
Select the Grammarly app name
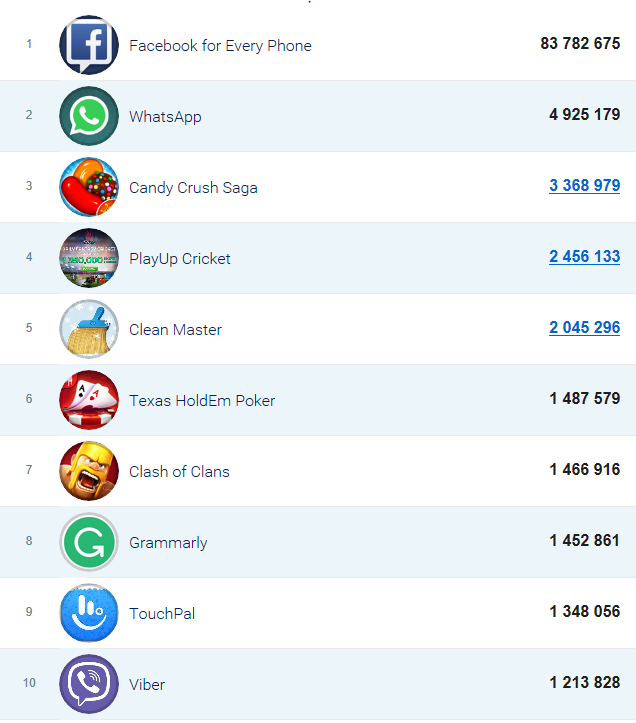coord(168,543)
